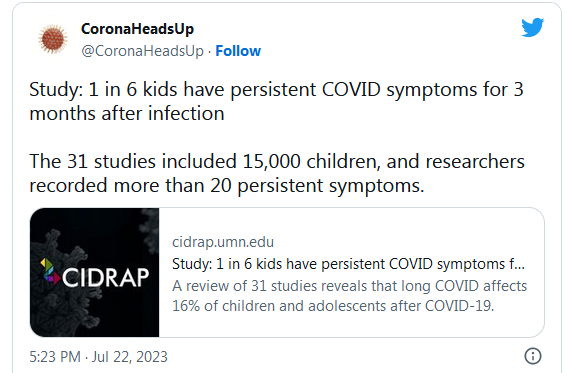Click the 'recorded more than 20 persistent symptoms' line
565x373 pixels.
pyautogui.click(x=227, y=186)
